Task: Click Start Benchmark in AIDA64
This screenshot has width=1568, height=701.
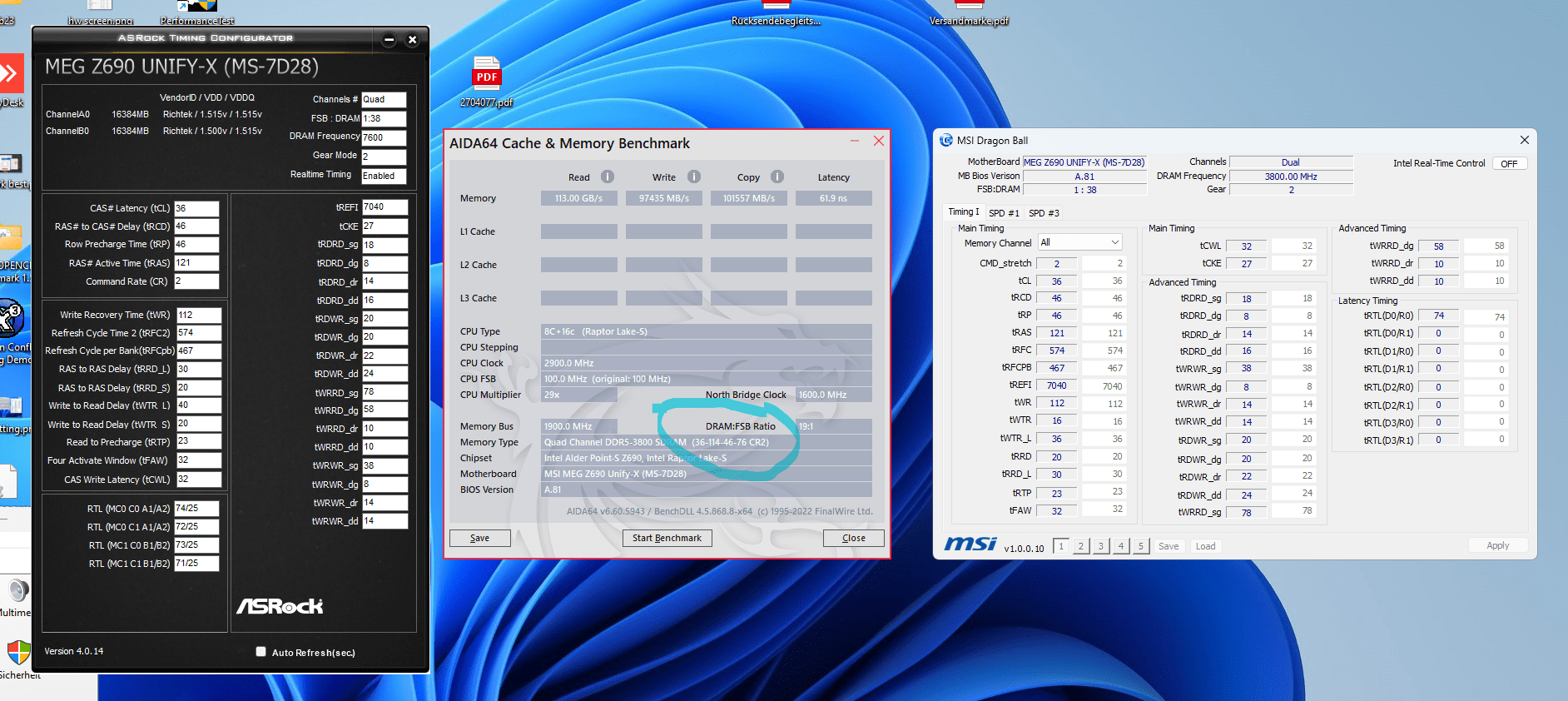Action: point(667,538)
